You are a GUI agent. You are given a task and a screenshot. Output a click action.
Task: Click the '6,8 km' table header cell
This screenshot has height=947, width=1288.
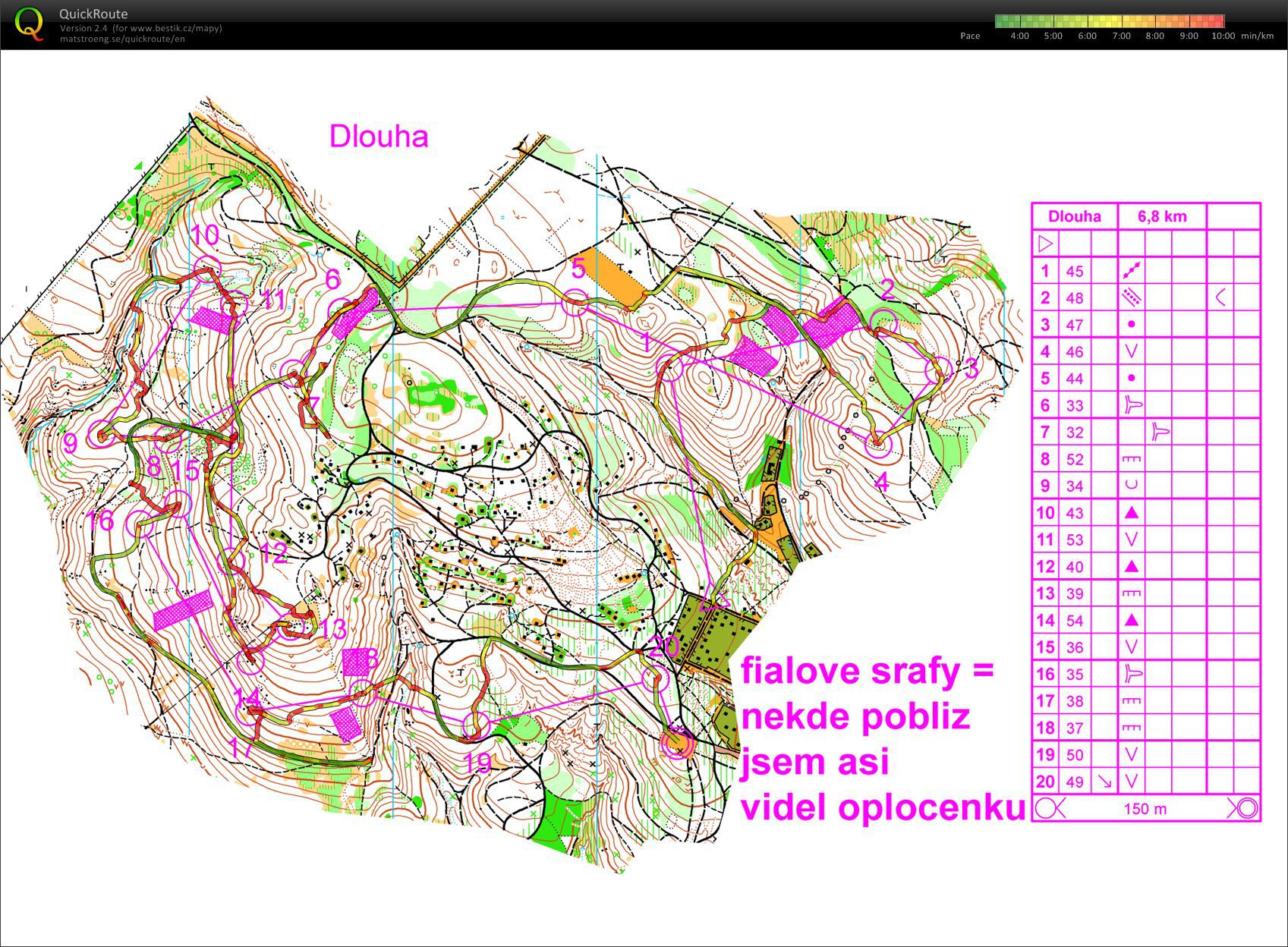click(x=1161, y=216)
